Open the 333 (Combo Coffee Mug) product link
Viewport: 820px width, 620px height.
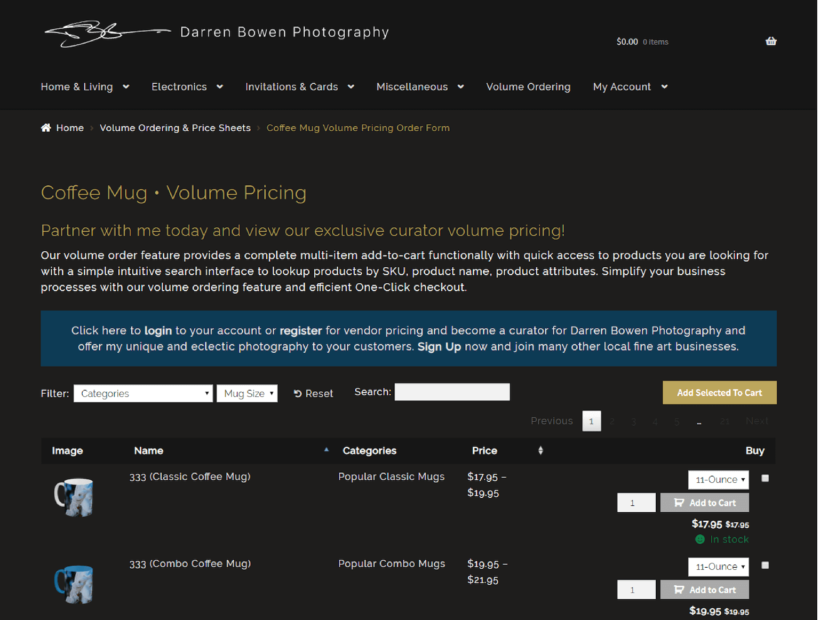[190, 564]
